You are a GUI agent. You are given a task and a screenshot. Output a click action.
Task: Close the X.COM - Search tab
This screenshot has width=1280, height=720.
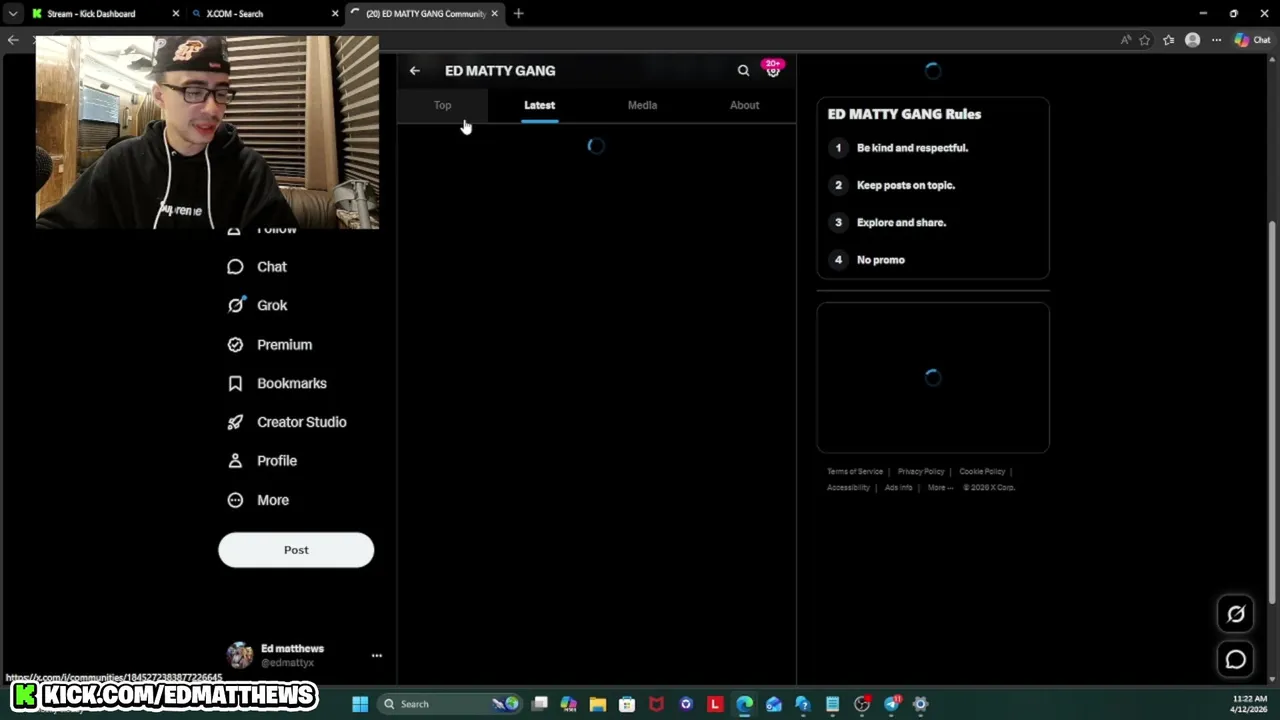[x=335, y=14]
